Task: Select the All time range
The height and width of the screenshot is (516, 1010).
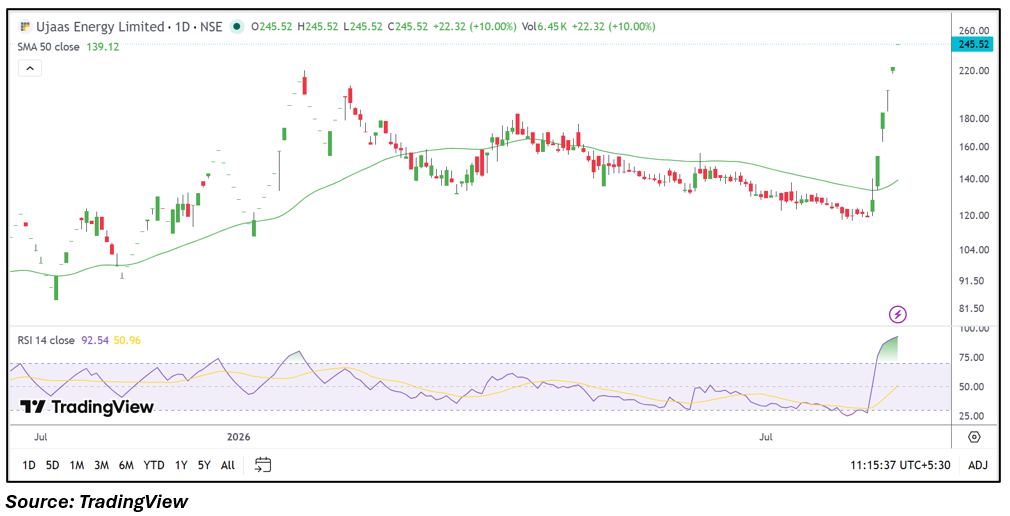Action: click(x=227, y=465)
